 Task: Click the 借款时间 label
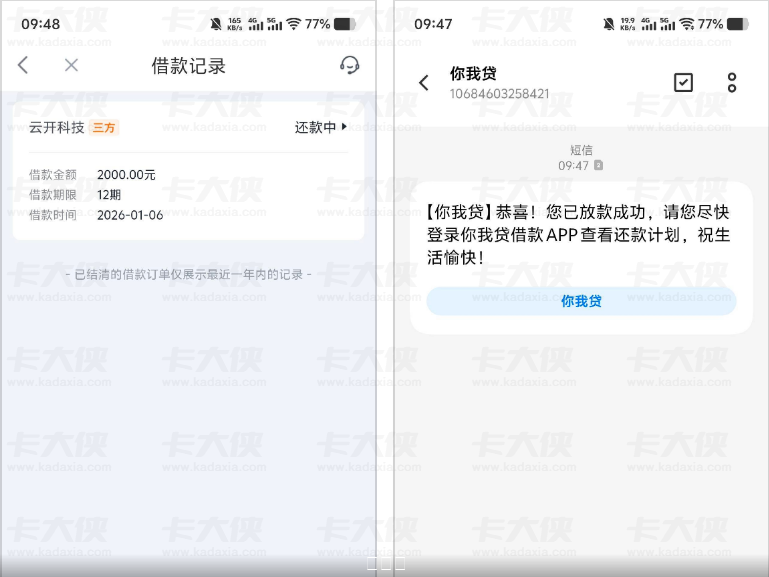click(52, 215)
